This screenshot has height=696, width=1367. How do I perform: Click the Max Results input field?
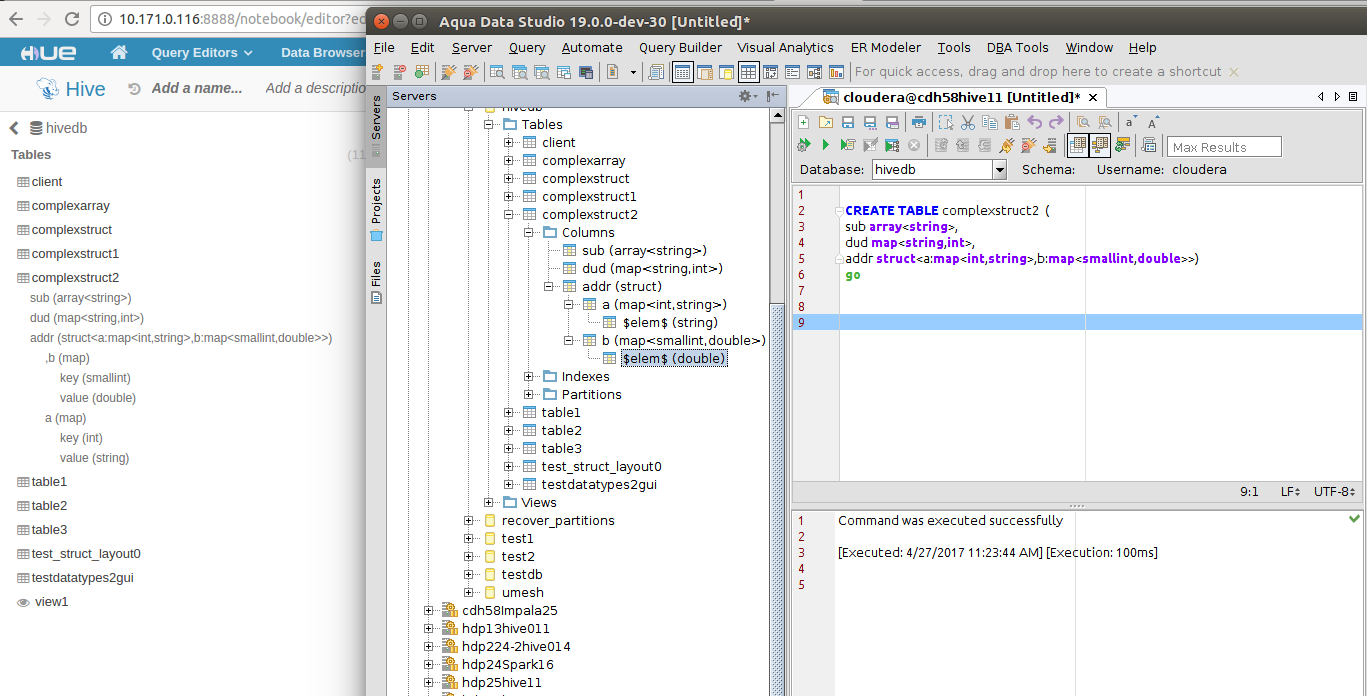click(x=1224, y=147)
